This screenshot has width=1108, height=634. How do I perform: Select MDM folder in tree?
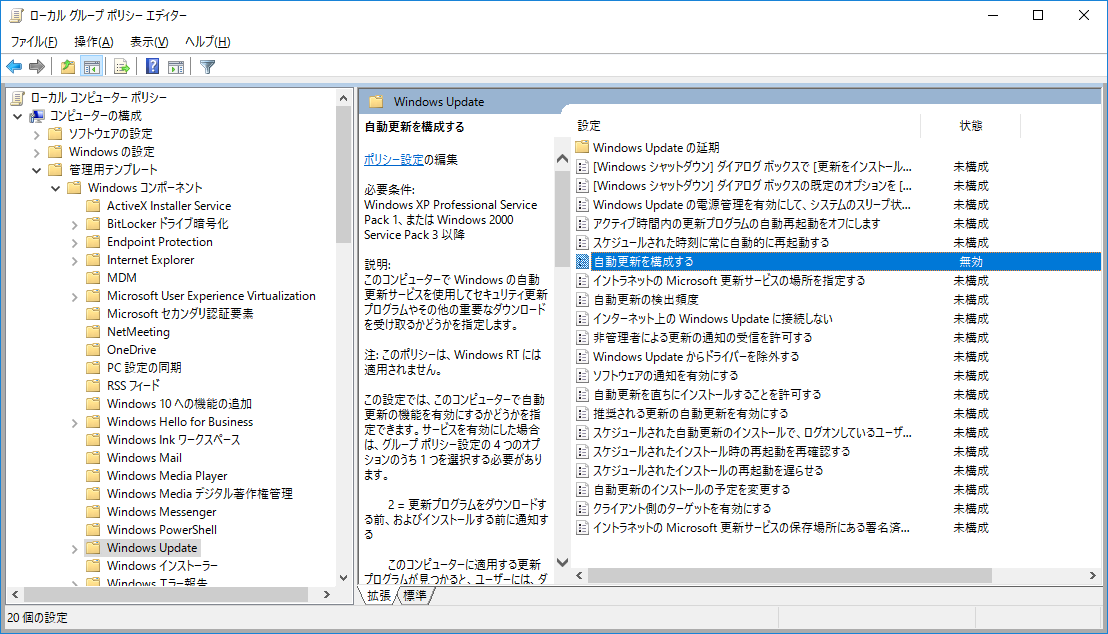pyautogui.click(x=122, y=278)
